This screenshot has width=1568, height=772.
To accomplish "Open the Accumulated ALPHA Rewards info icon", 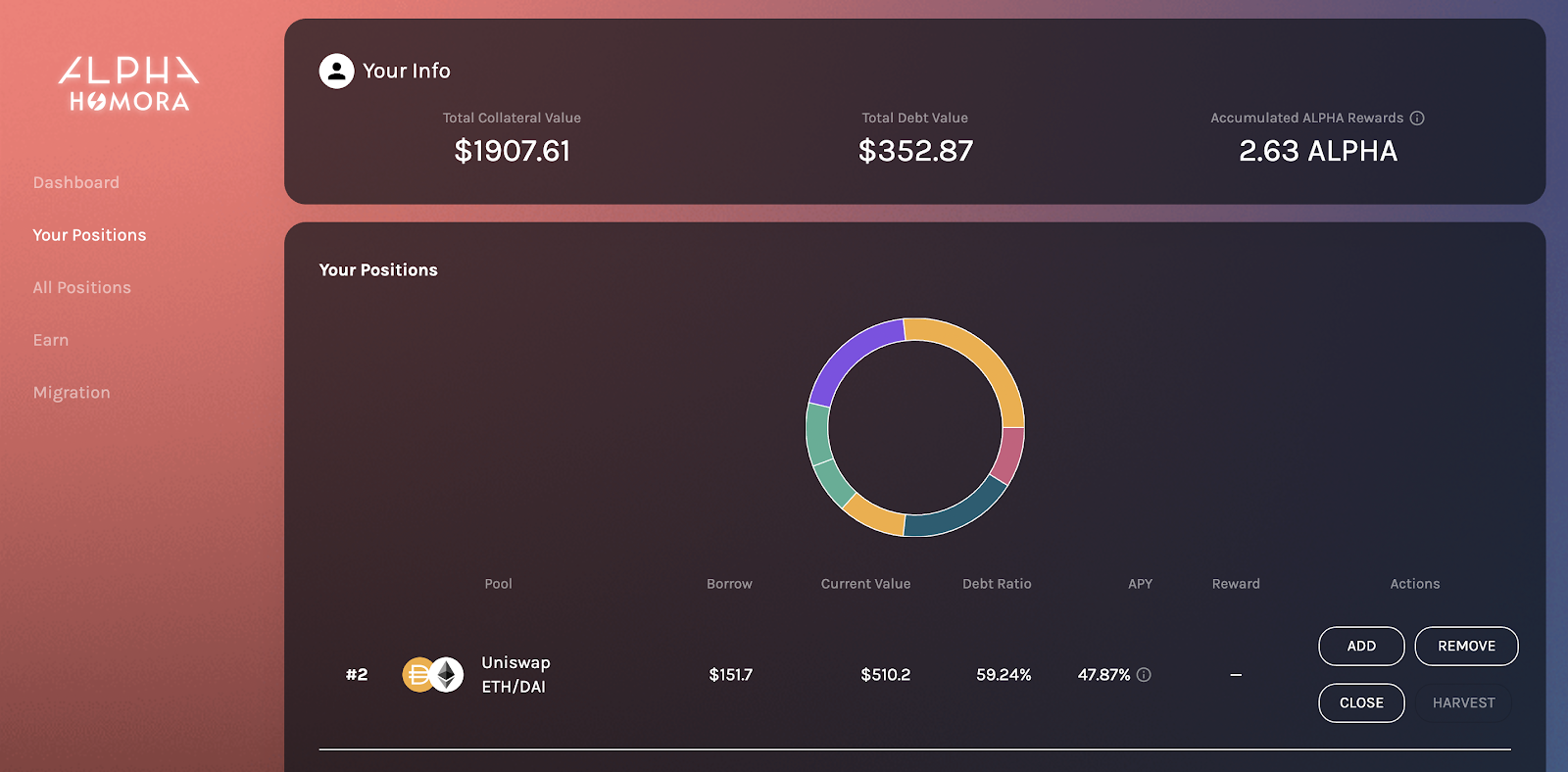I will coord(1417,118).
